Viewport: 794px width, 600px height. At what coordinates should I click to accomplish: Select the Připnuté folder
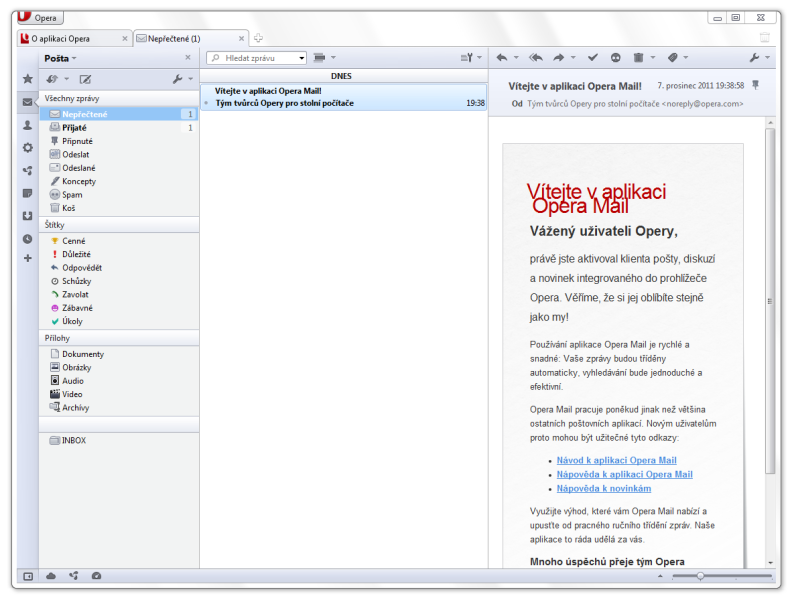(120, 141)
